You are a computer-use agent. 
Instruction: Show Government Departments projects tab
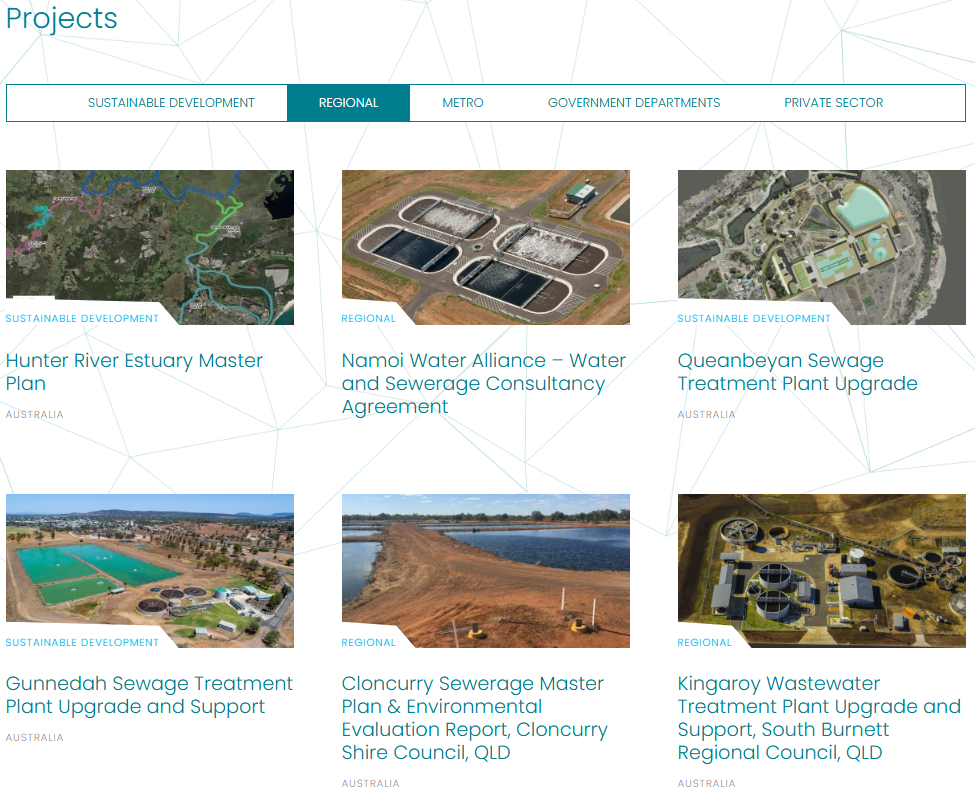click(x=634, y=103)
